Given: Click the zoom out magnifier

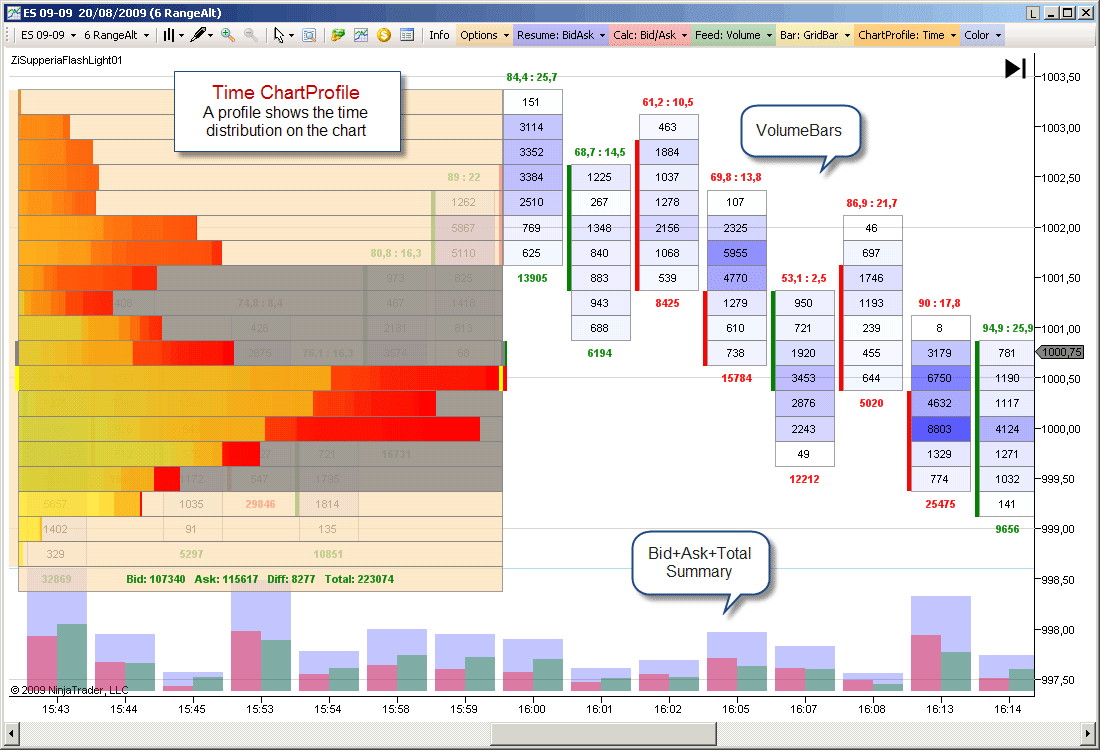Looking at the screenshot, I should (250, 35).
